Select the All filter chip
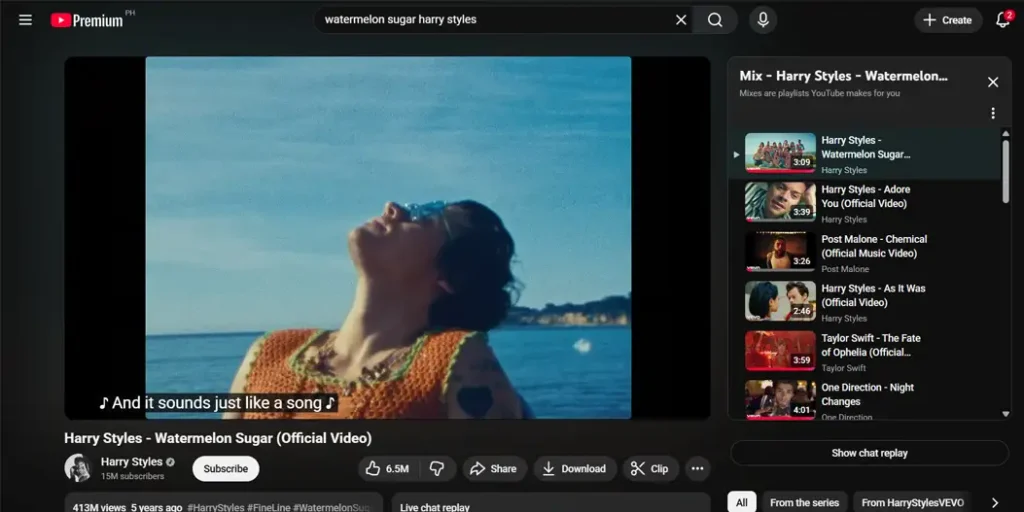 [x=742, y=502]
